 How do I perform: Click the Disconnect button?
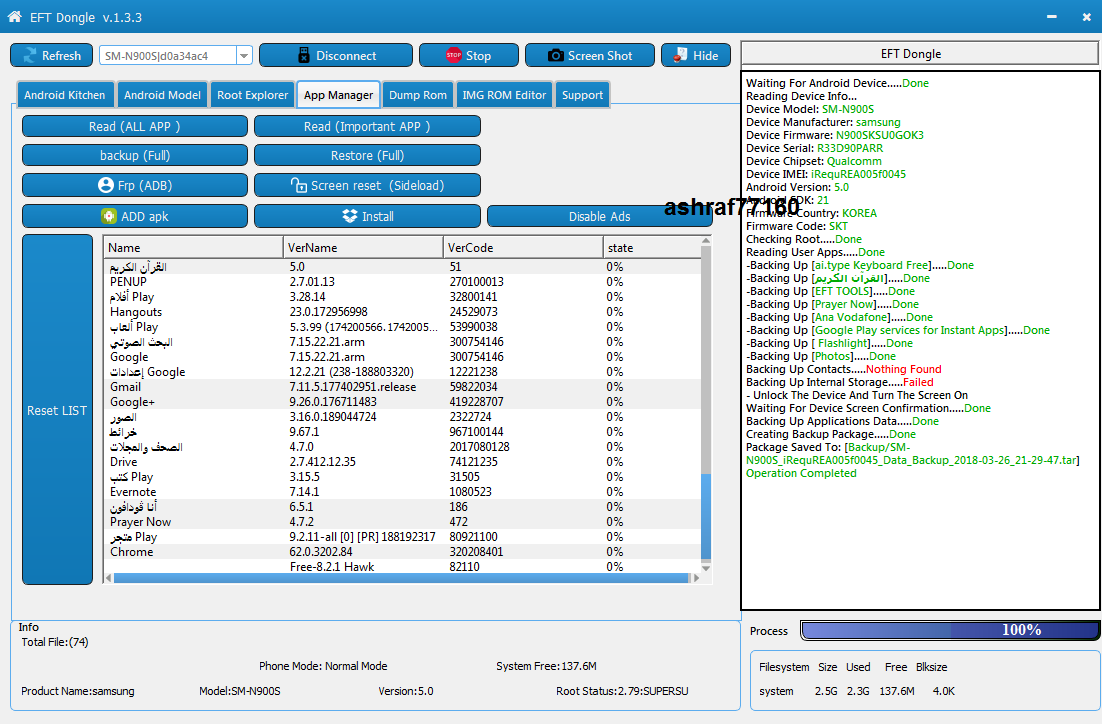pyautogui.click(x=336, y=56)
